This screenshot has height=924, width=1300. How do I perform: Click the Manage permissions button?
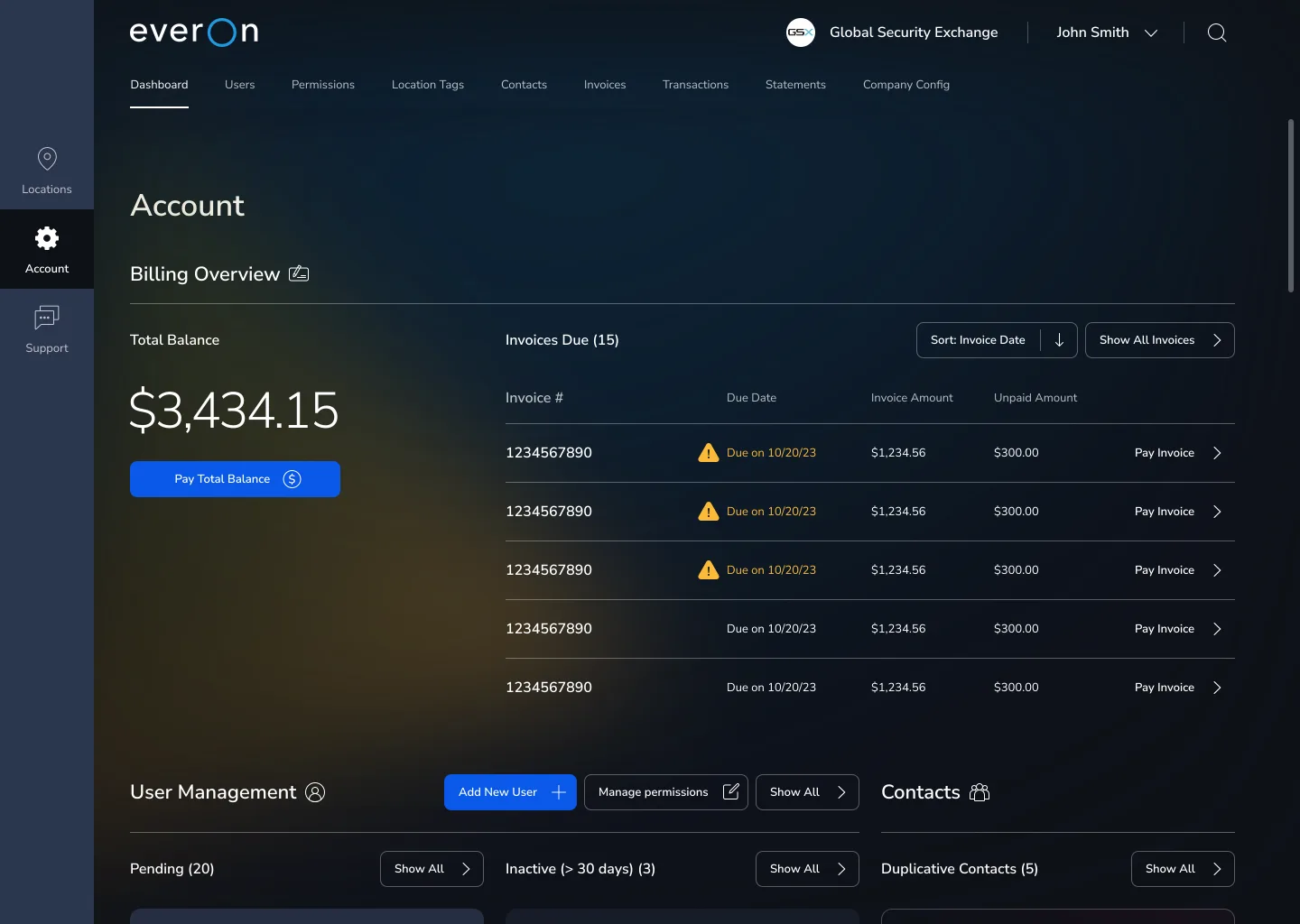tap(666, 792)
